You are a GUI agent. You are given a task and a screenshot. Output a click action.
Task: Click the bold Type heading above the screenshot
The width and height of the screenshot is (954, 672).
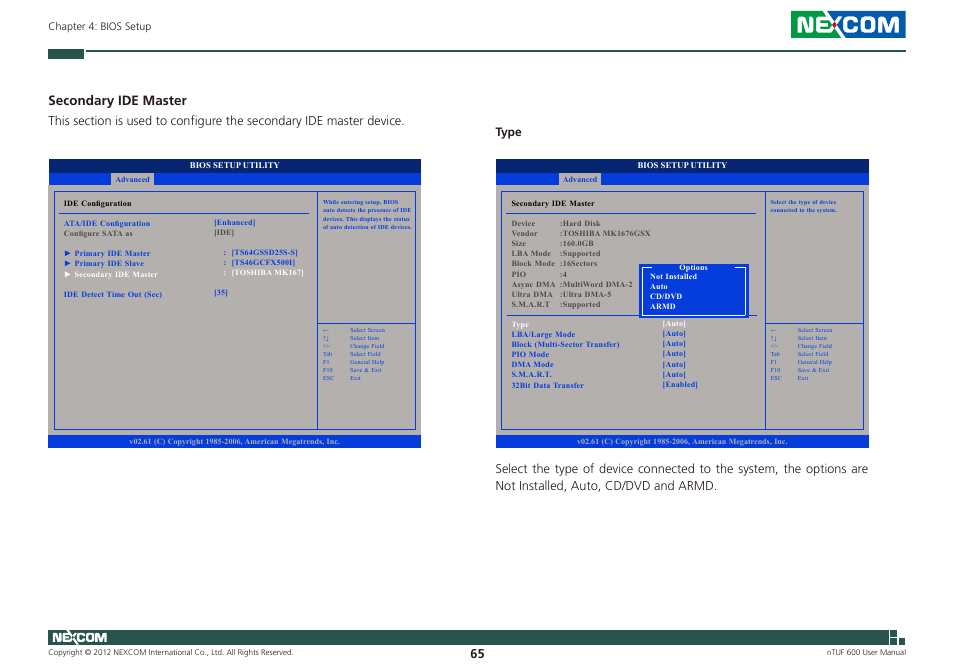coord(508,132)
